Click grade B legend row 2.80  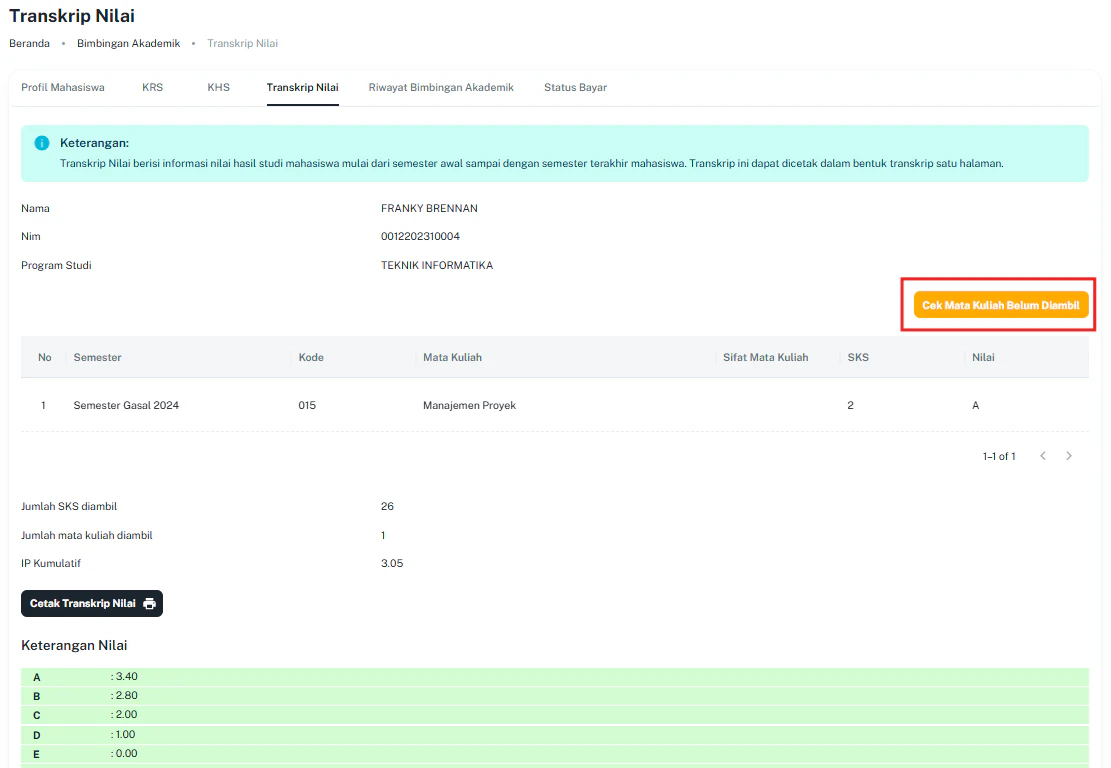pos(555,696)
